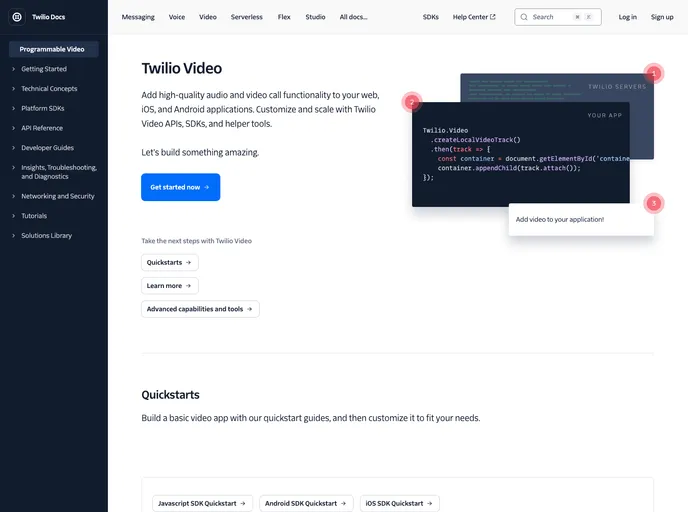Click Advanced capabilities and tools button
The image size is (688, 512).
point(200,309)
